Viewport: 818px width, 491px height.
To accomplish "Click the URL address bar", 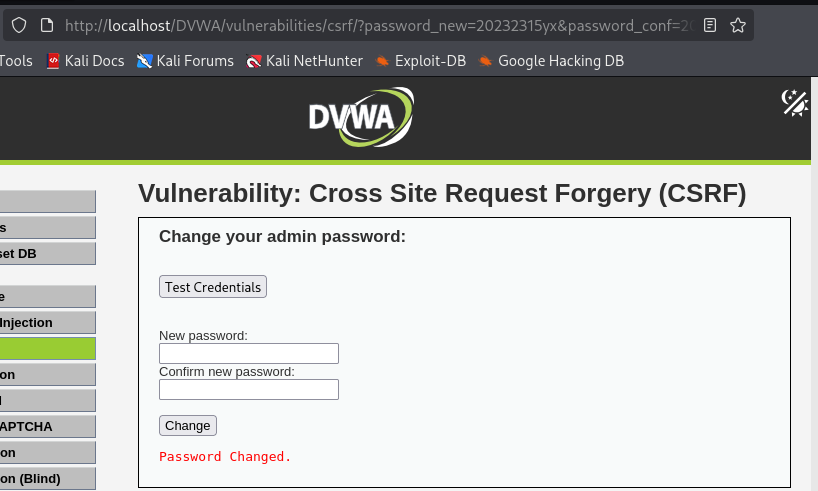I will (x=380, y=25).
